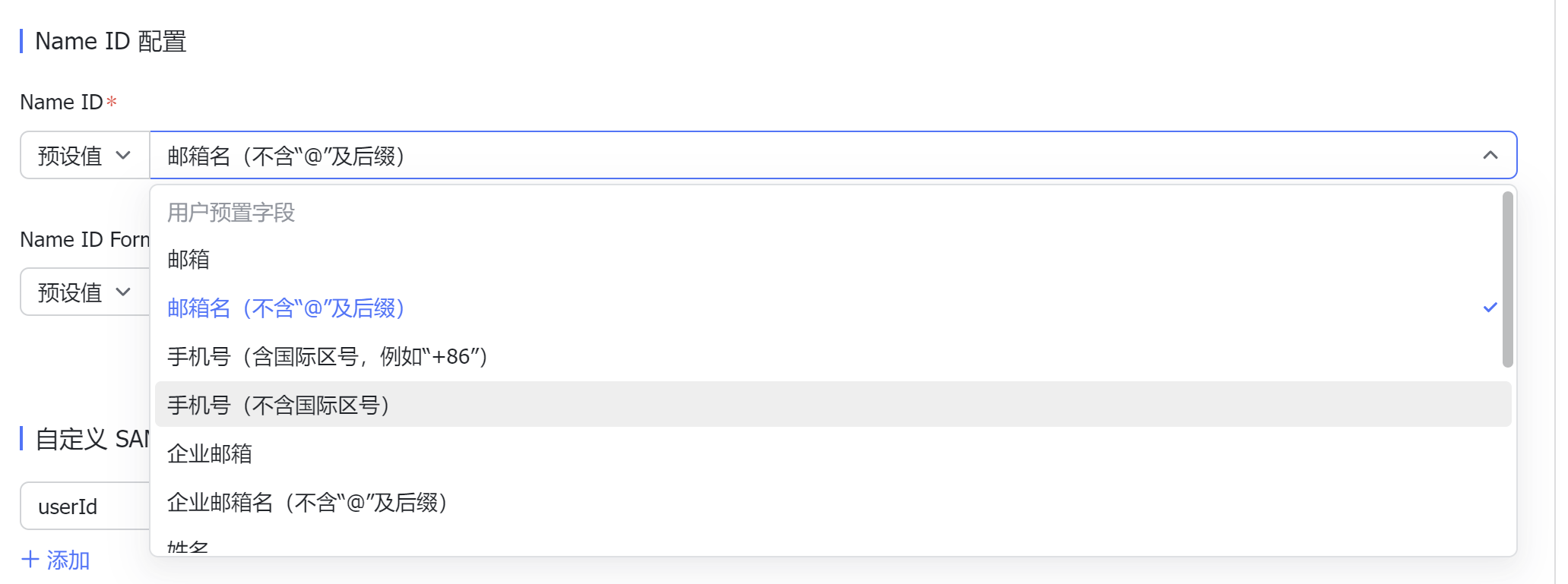Click the dropdown list scrollbar thumb
The image size is (1568, 584).
pos(1507,279)
